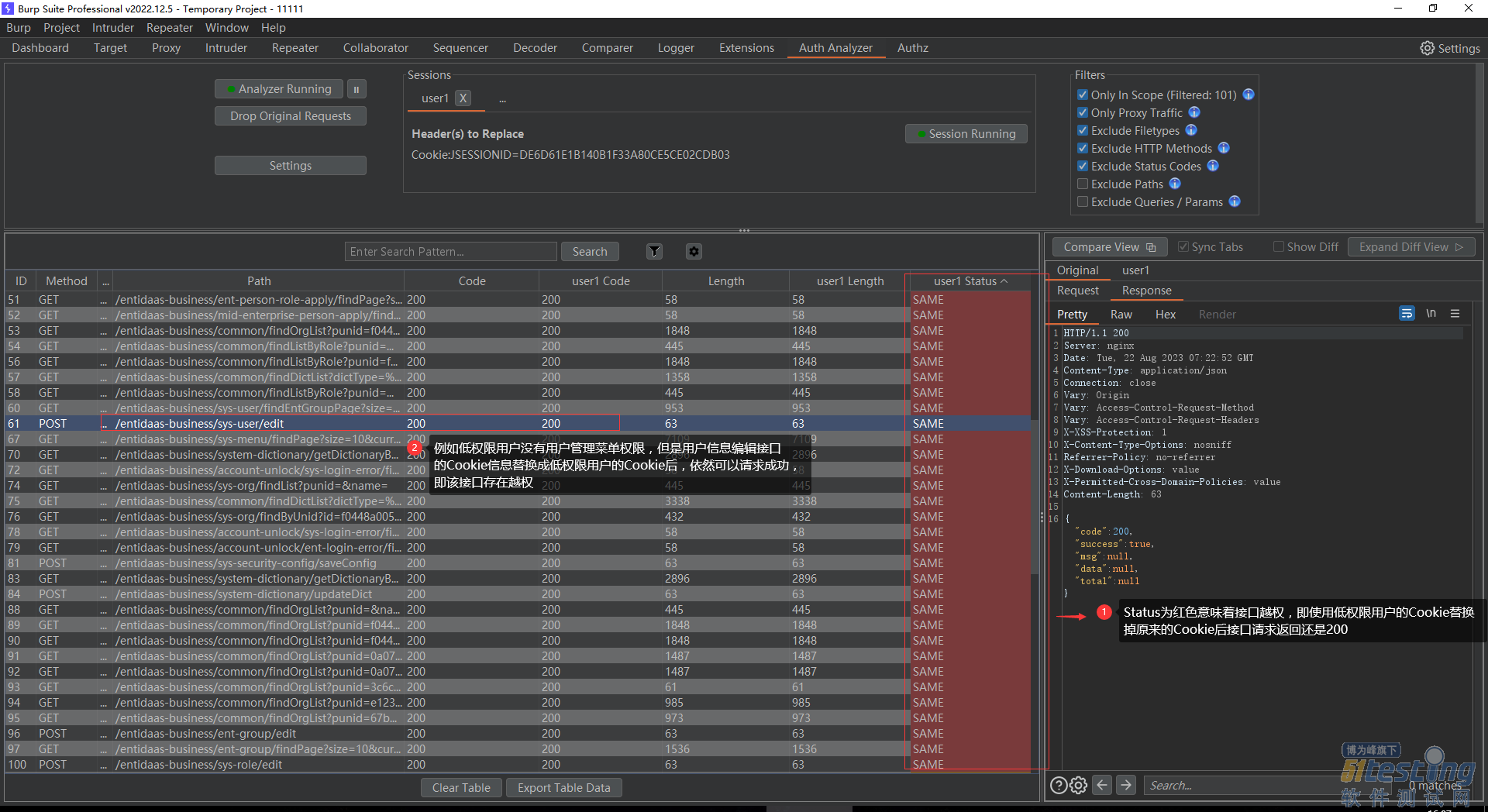
Task: Open info icon for Only In Scope filter
Action: tap(1249, 95)
